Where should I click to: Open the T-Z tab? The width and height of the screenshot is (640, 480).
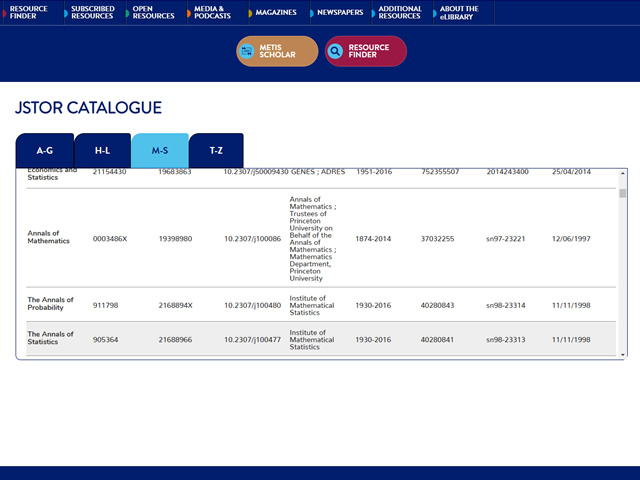(216, 151)
